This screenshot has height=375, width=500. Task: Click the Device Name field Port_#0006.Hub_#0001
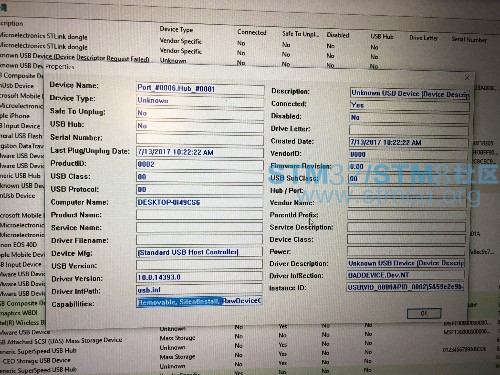(200, 88)
